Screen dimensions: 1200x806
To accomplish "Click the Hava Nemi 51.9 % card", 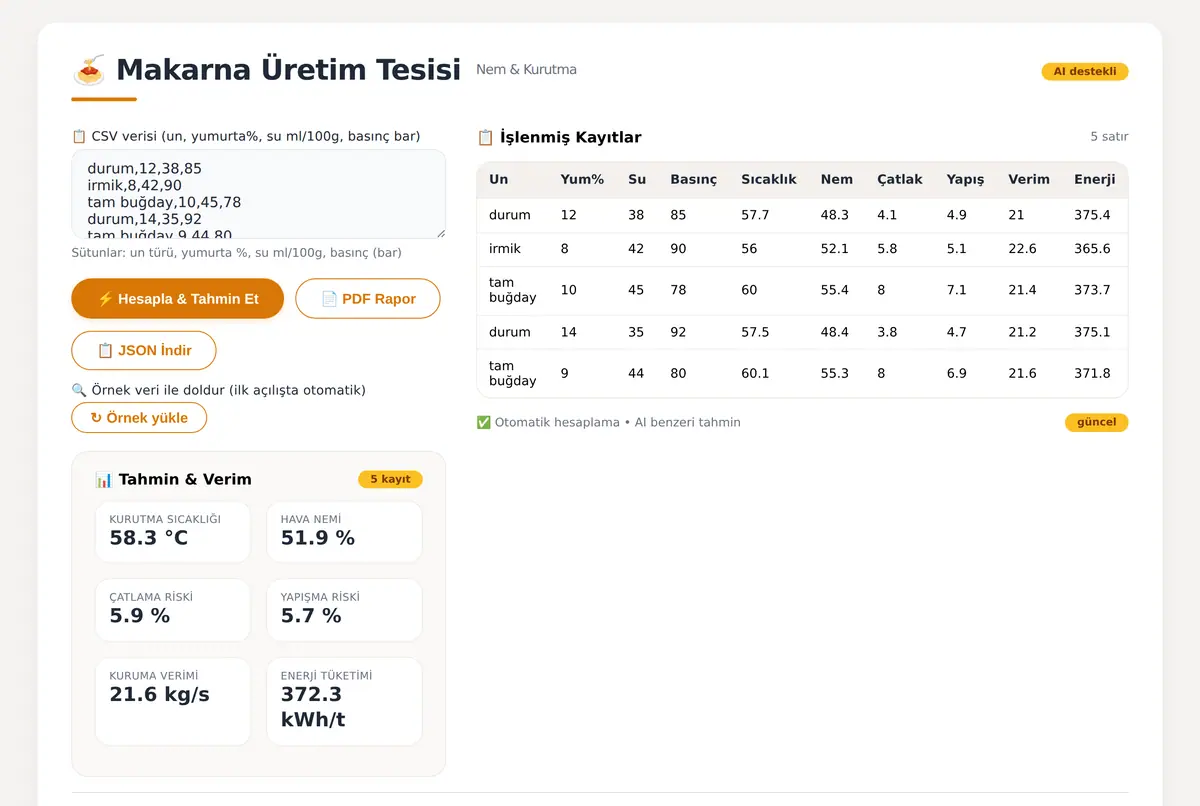I will pyautogui.click(x=344, y=532).
